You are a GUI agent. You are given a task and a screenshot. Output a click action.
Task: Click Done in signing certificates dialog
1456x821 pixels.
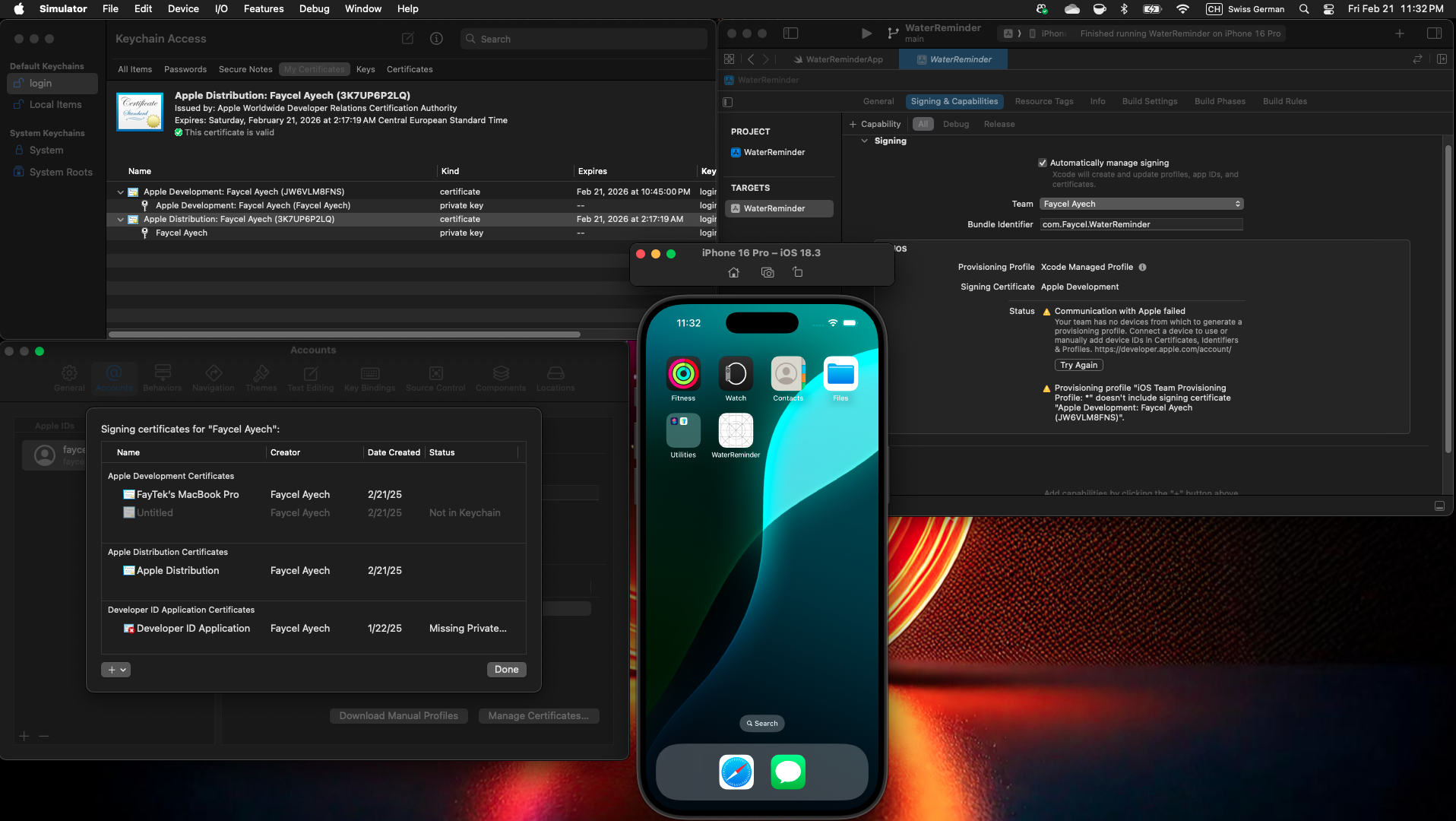coord(506,670)
